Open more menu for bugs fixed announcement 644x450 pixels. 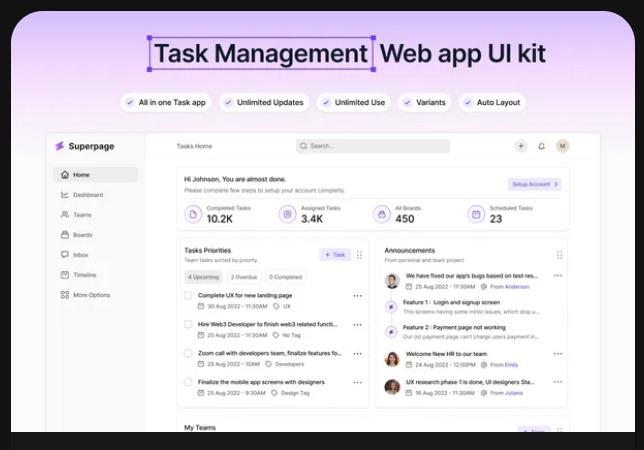(558, 276)
